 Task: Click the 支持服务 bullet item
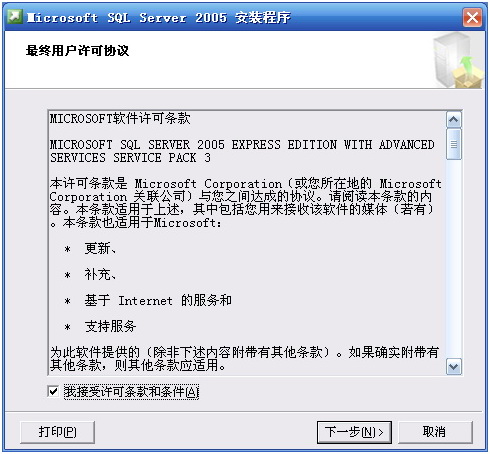(x=110, y=326)
